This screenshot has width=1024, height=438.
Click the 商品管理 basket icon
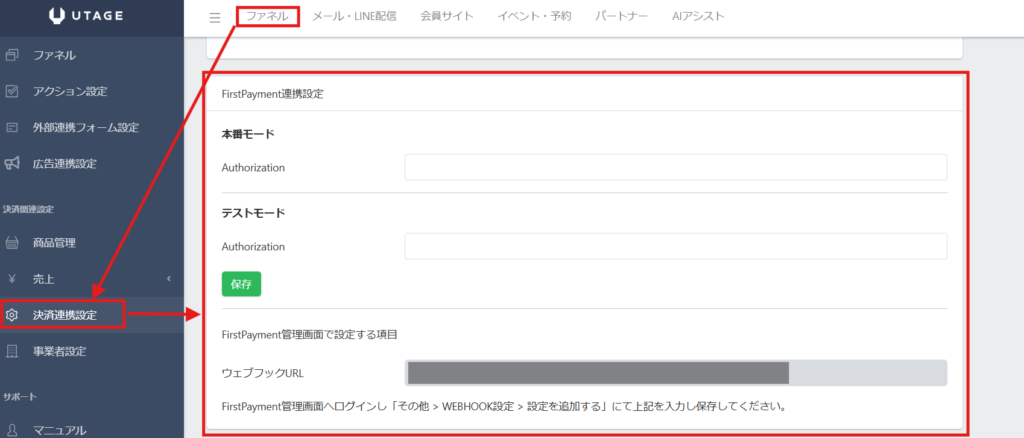click(12, 243)
